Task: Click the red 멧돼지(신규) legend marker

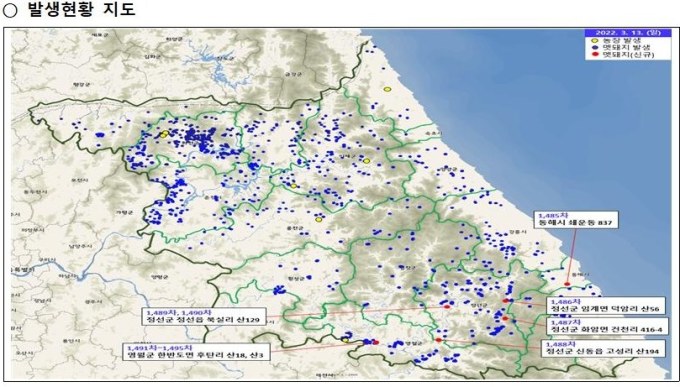Action: [595, 54]
